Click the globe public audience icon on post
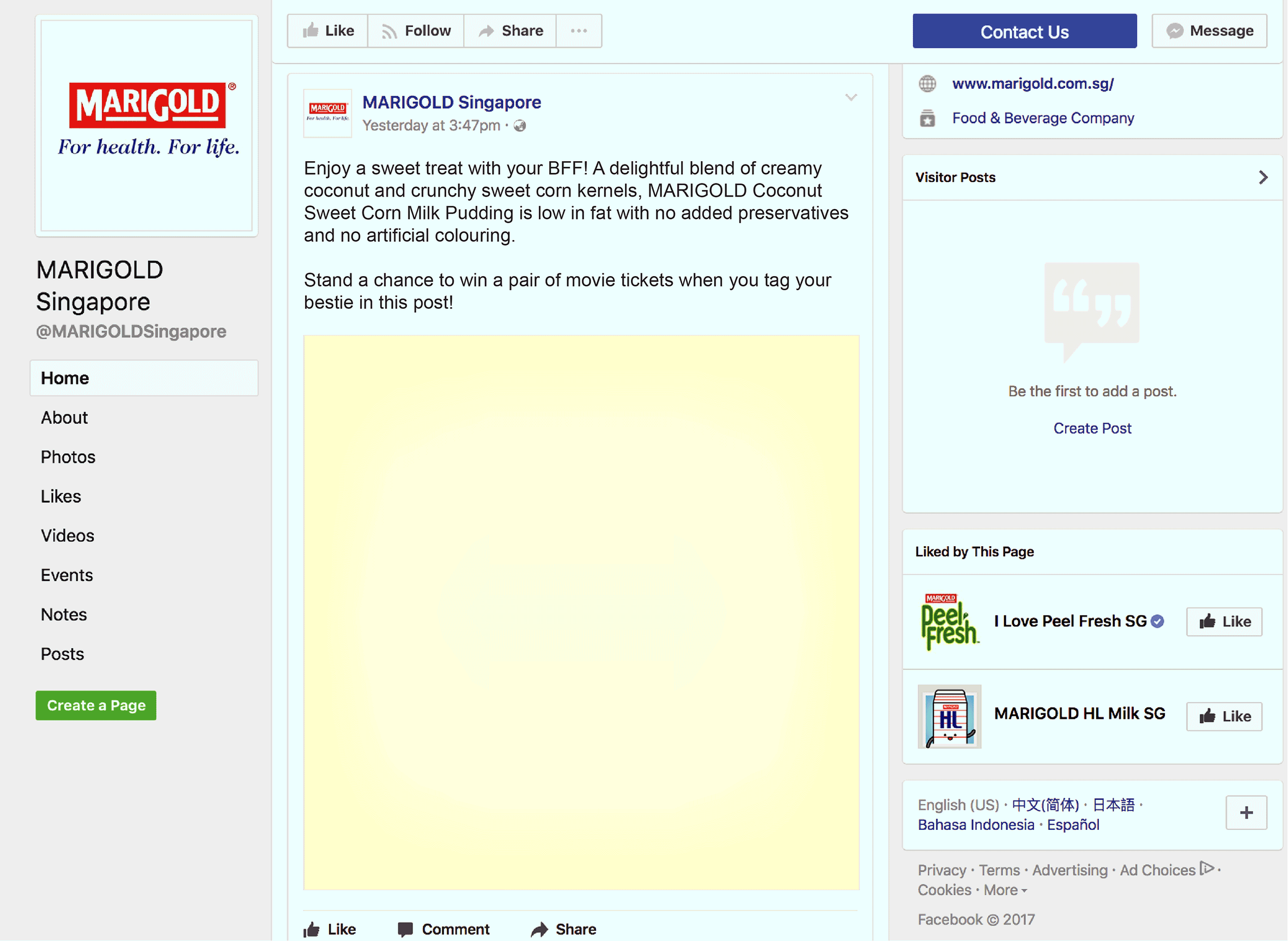The width and height of the screenshot is (1288, 941). coord(519,125)
